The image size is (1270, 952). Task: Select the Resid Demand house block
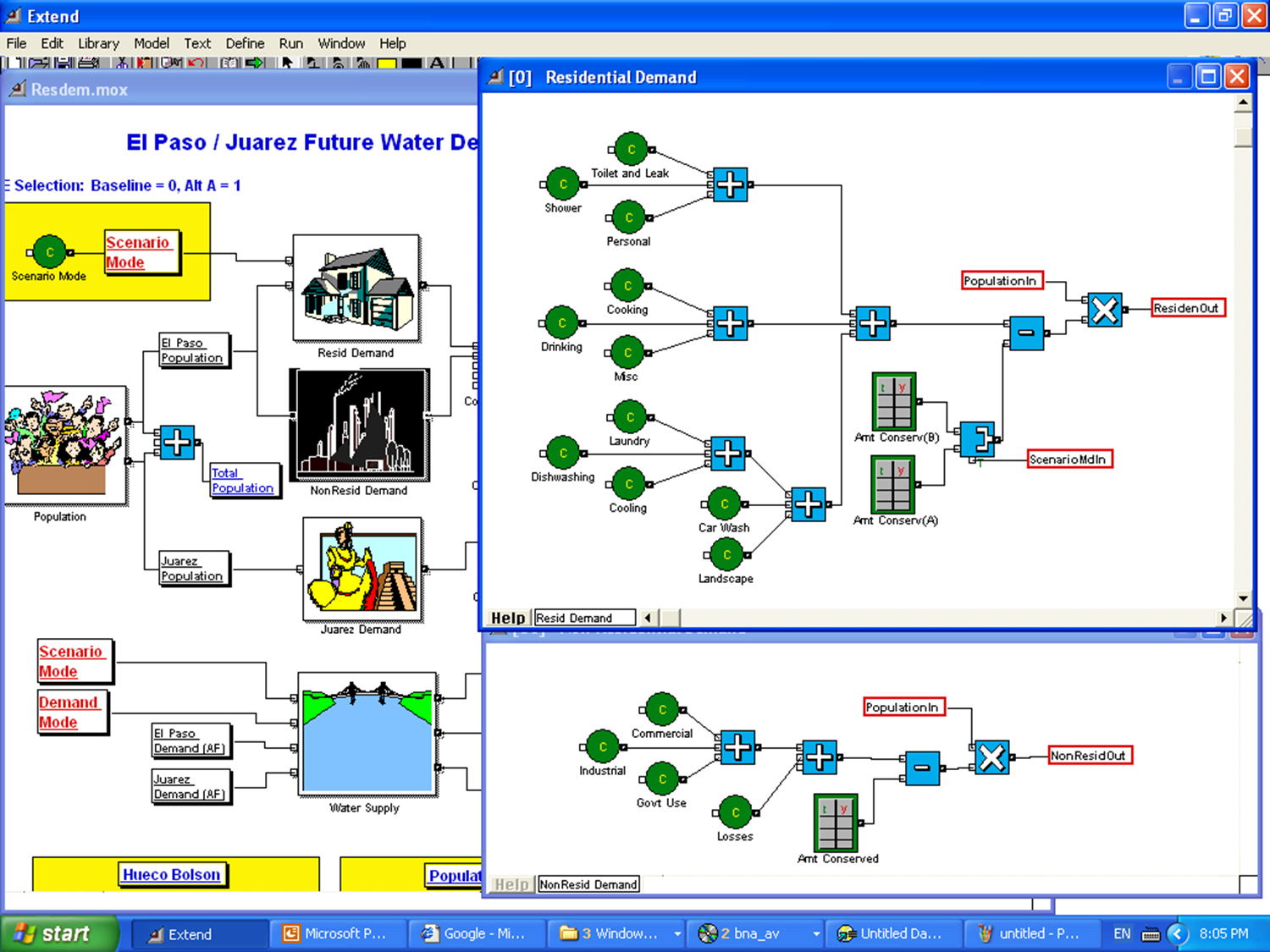[356, 289]
